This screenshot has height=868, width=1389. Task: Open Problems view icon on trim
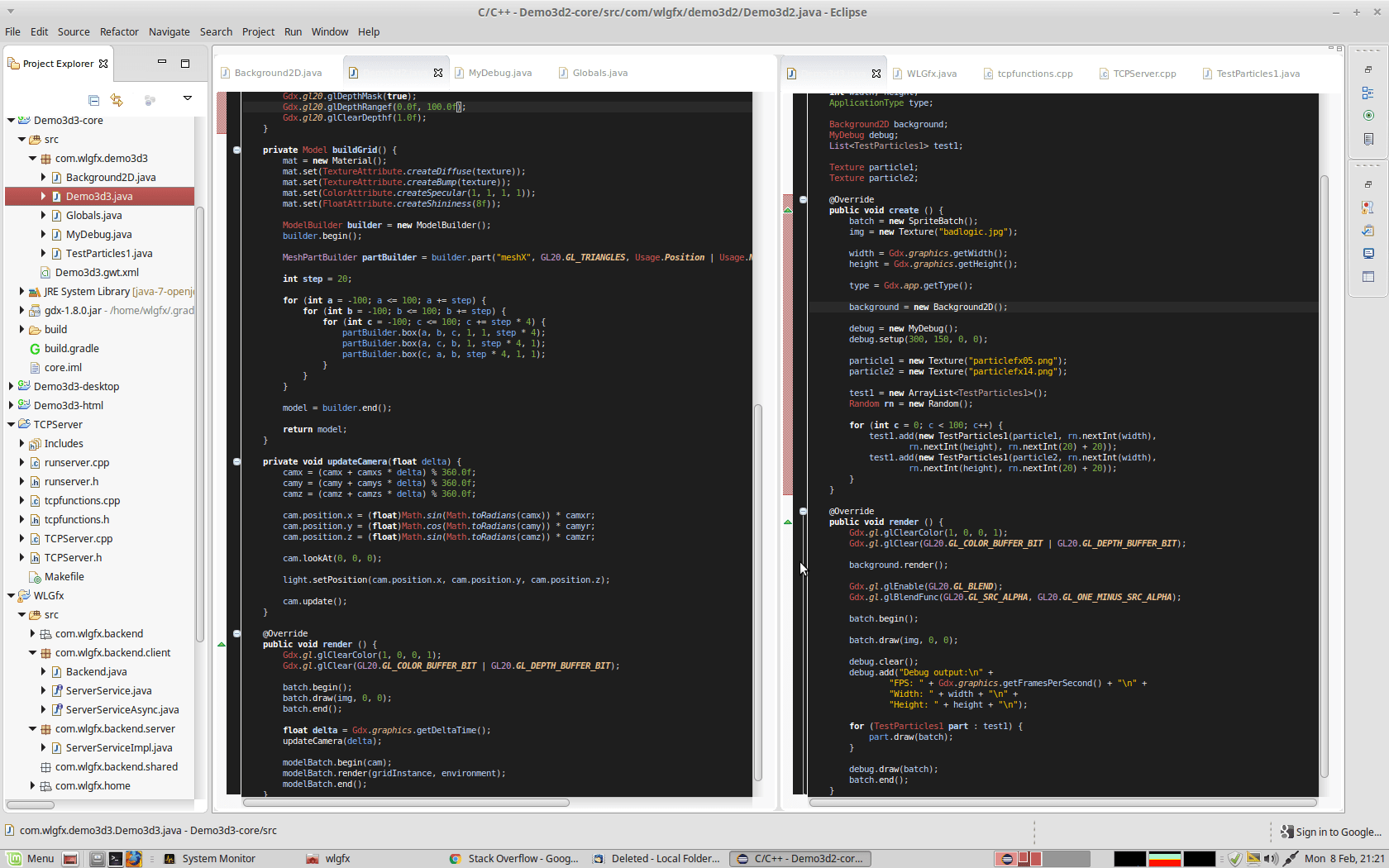pyautogui.click(x=1368, y=207)
